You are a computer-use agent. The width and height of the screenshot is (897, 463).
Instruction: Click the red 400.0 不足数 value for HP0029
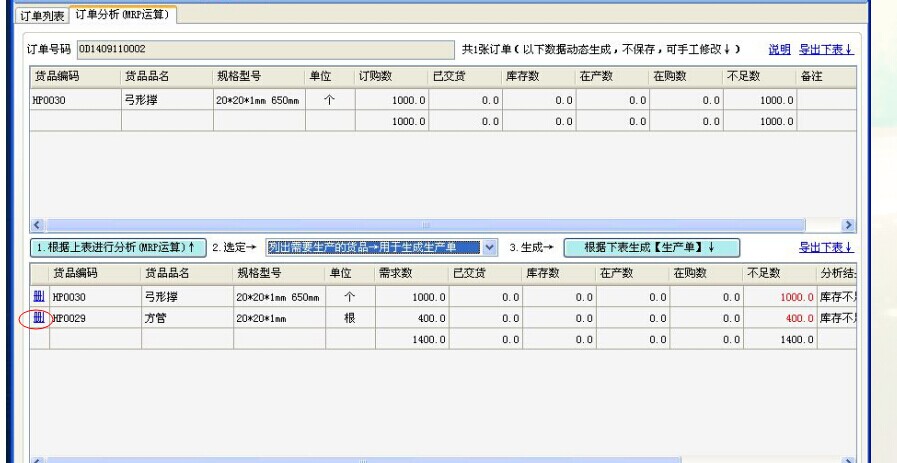794,318
